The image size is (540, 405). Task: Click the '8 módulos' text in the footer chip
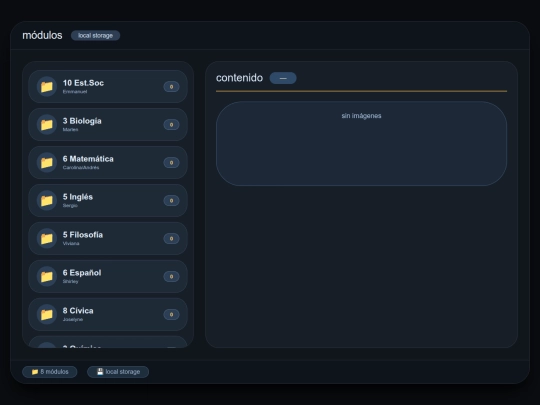tap(54, 372)
